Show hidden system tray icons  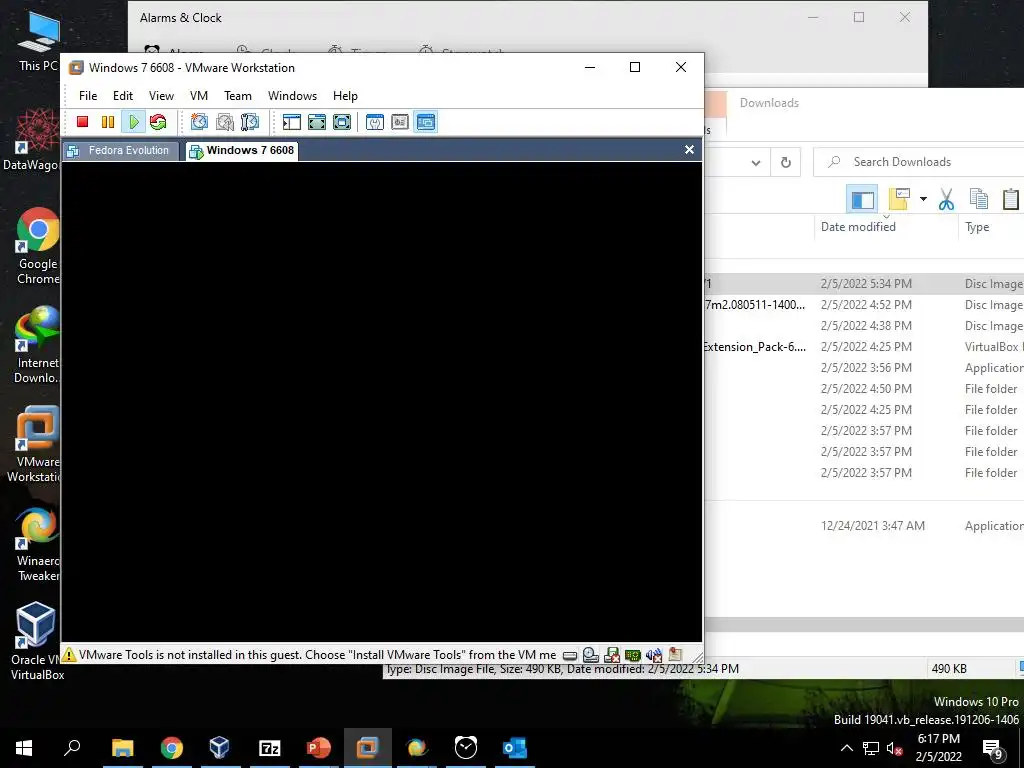846,748
